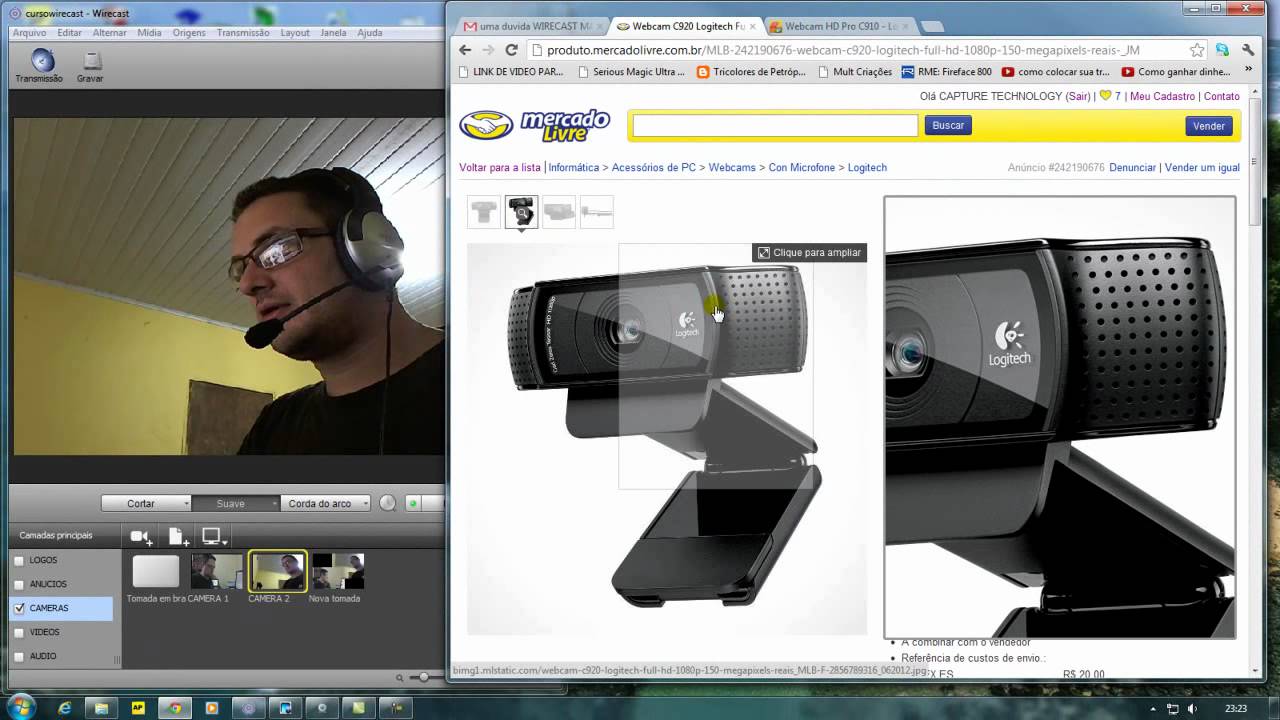The width and height of the screenshot is (1280, 720).
Task: Open the Transmissão menu in Wirecast
Action: click(243, 33)
